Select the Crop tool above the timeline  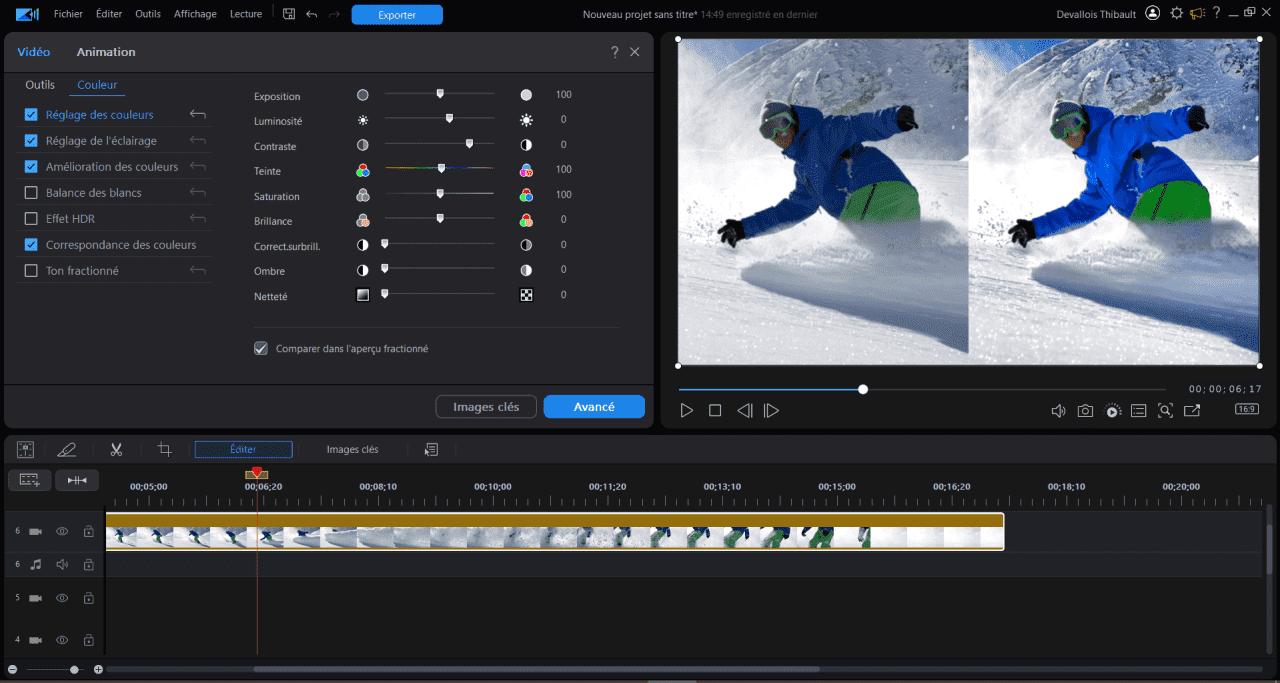tap(164, 449)
